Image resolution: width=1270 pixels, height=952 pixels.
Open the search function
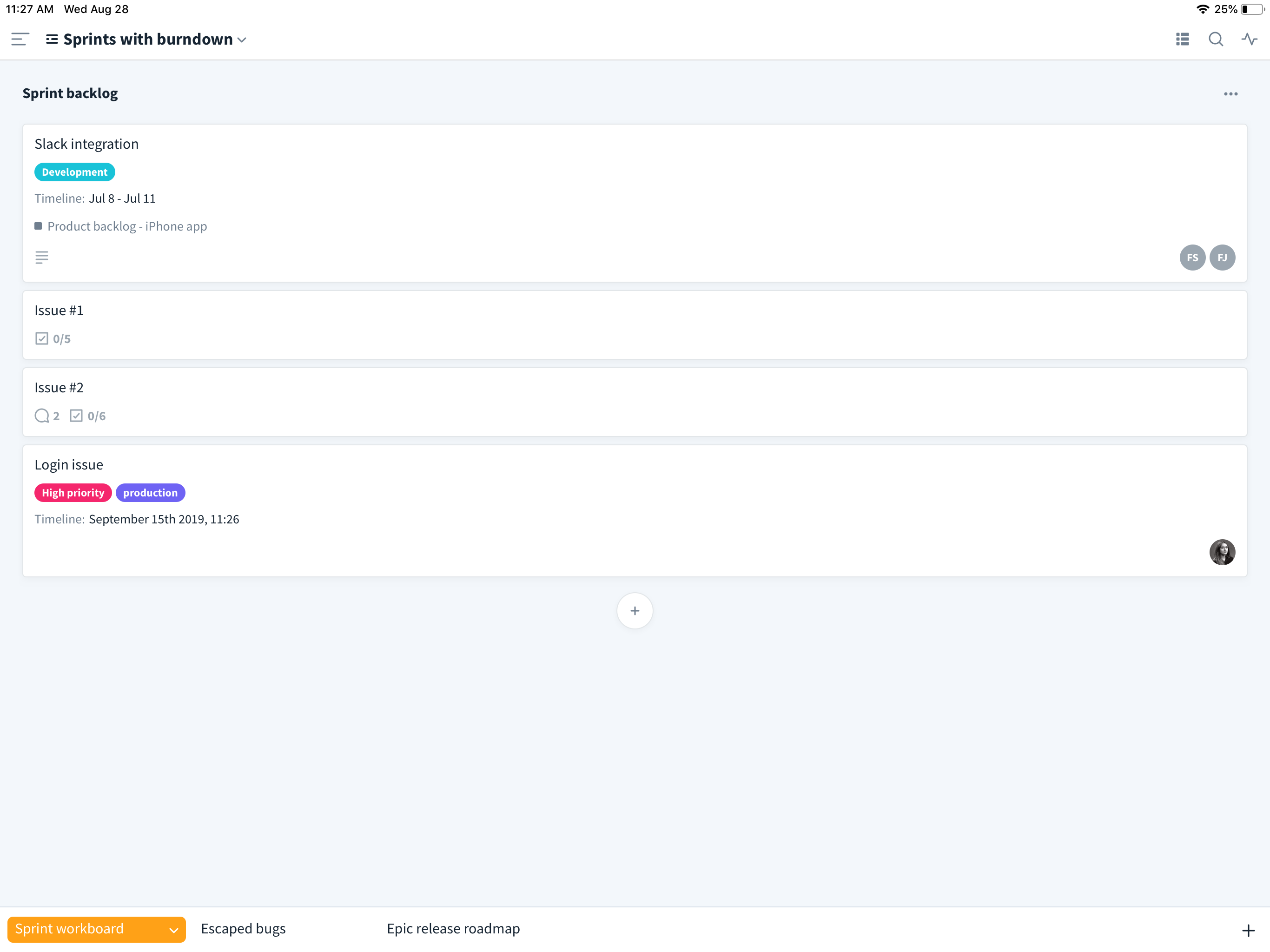click(1216, 39)
